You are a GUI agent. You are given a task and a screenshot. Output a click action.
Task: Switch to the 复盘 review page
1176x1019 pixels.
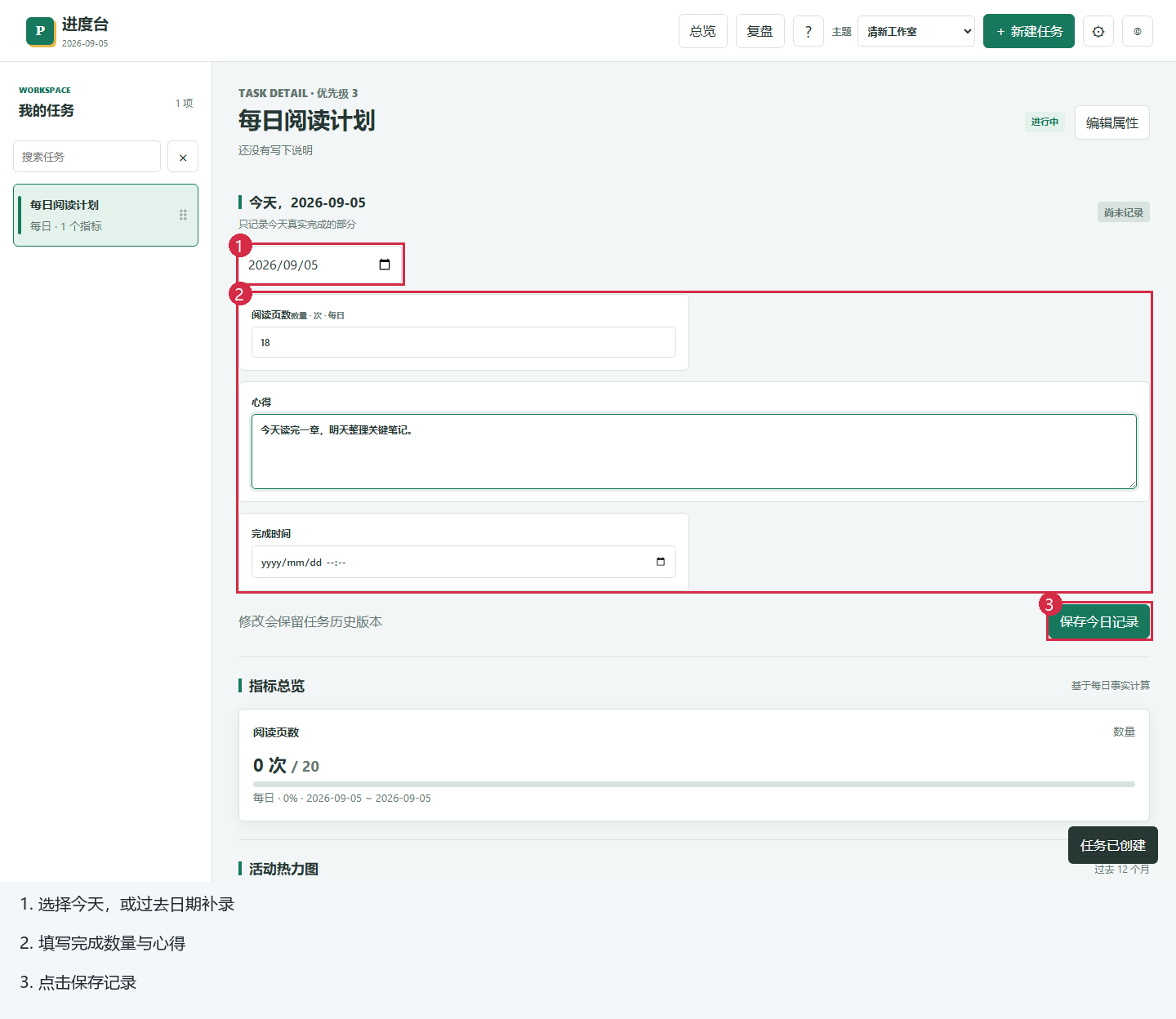point(760,31)
